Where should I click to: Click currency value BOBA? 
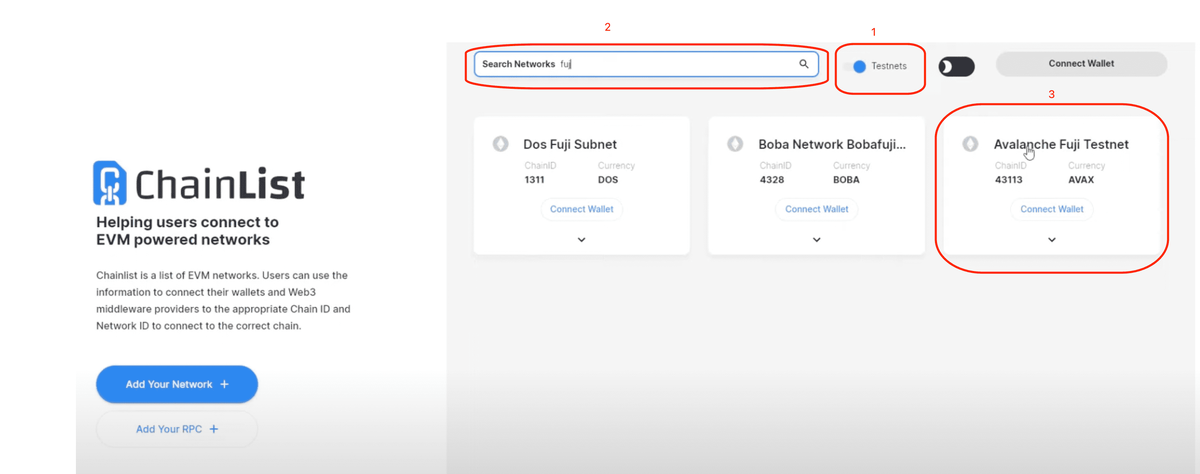[846, 180]
